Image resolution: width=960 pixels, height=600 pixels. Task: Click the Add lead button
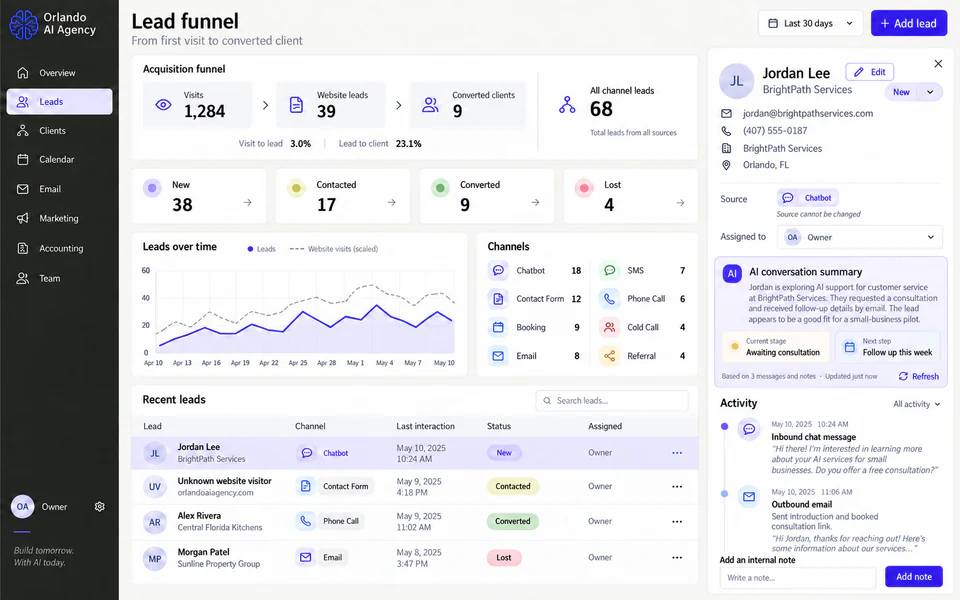pos(909,23)
